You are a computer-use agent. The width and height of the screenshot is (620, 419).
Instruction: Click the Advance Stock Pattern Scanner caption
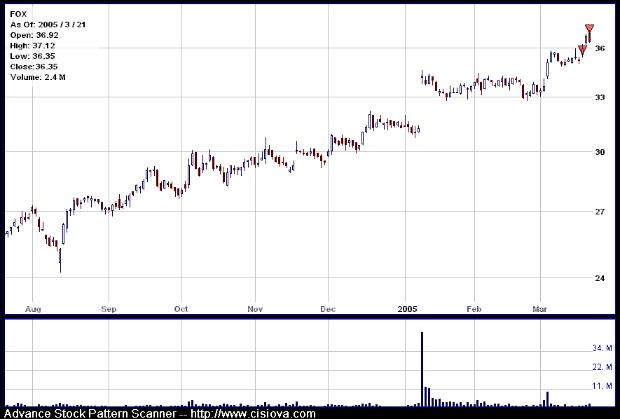point(90,414)
